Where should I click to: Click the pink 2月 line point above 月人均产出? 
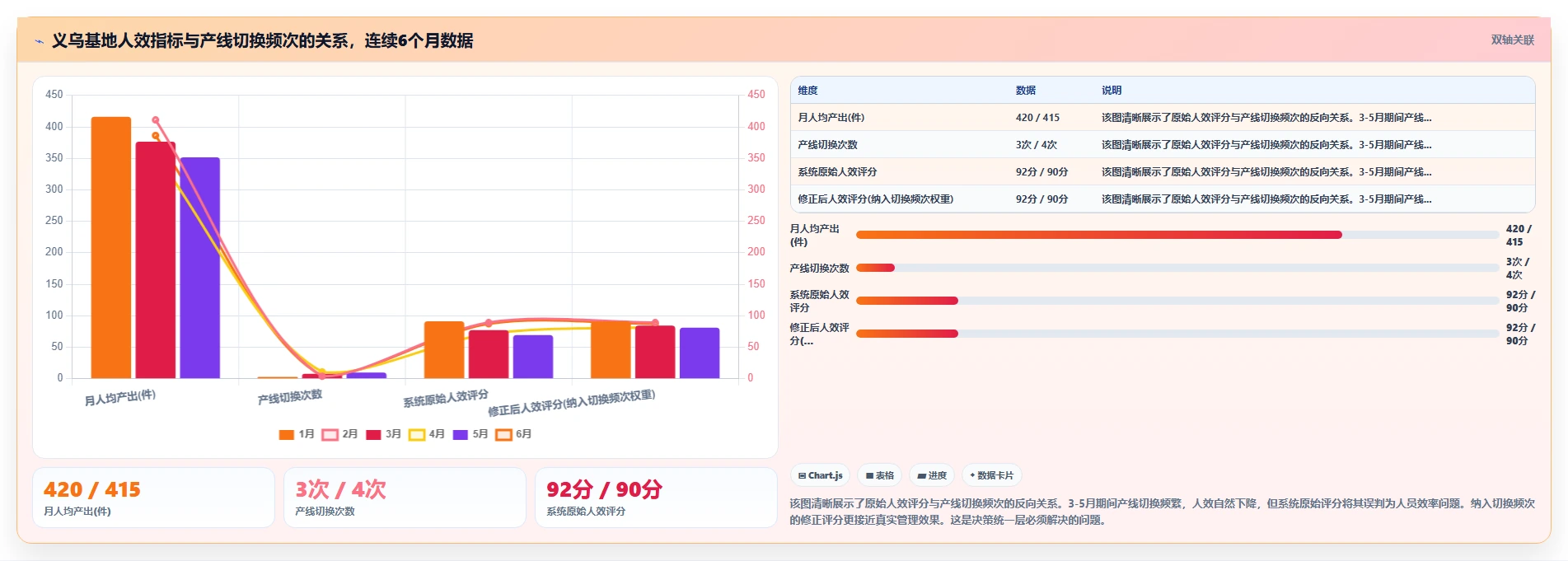click(x=156, y=120)
